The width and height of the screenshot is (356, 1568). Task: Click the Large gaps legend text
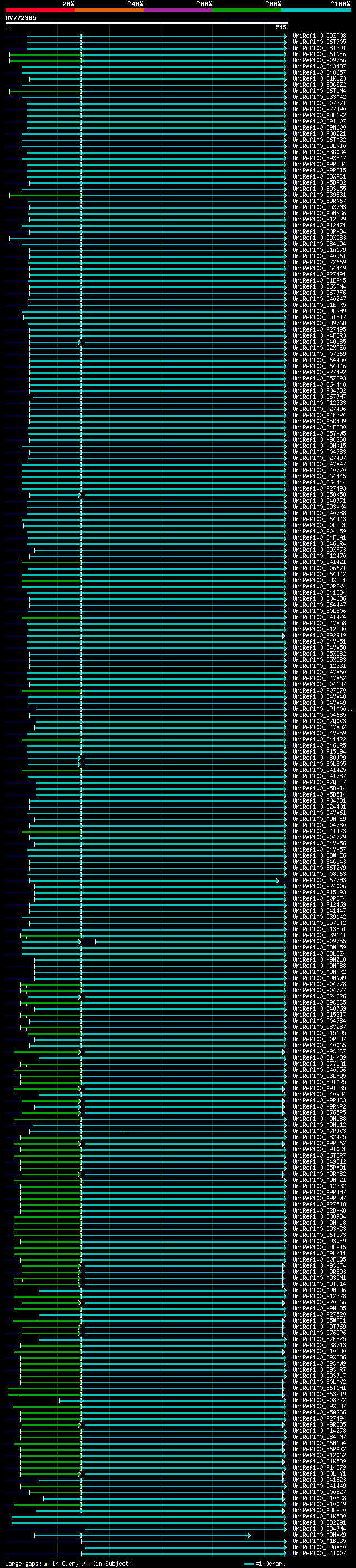pyautogui.click(x=68, y=1563)
